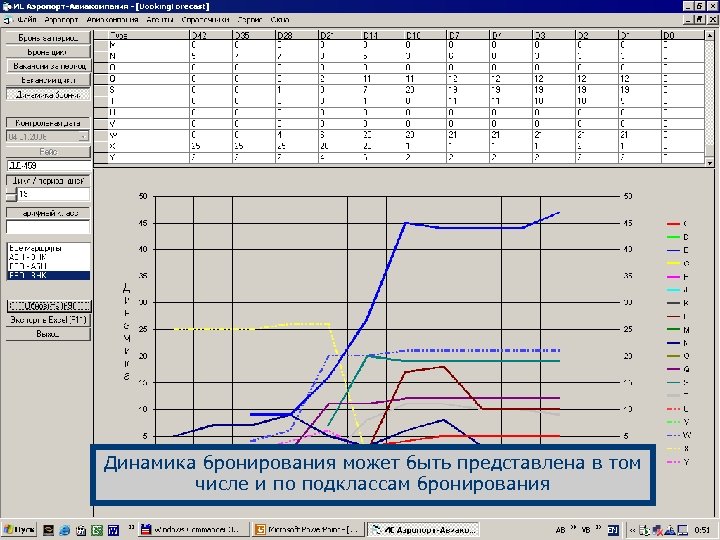This screenshot has width=720, height=540.
Task: Click the tariff class label button
Action: (x=48, y=213)
